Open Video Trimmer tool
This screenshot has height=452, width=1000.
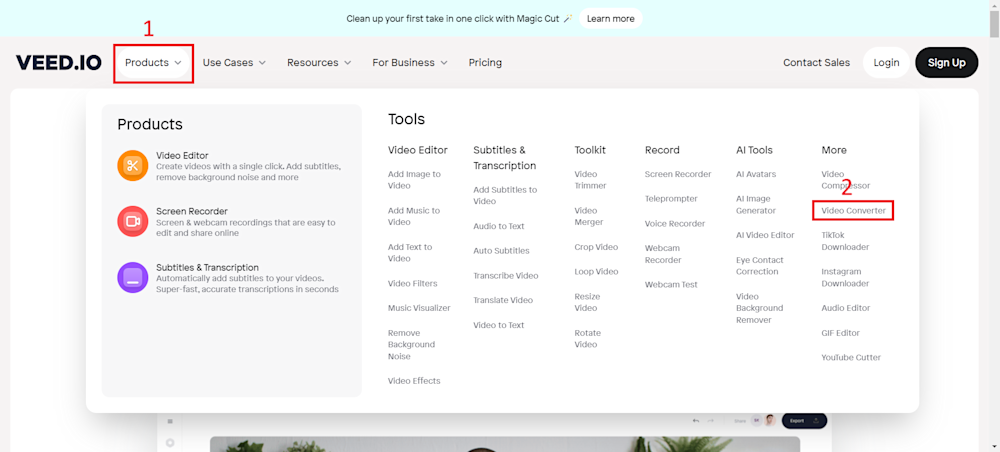coord(590,180)
